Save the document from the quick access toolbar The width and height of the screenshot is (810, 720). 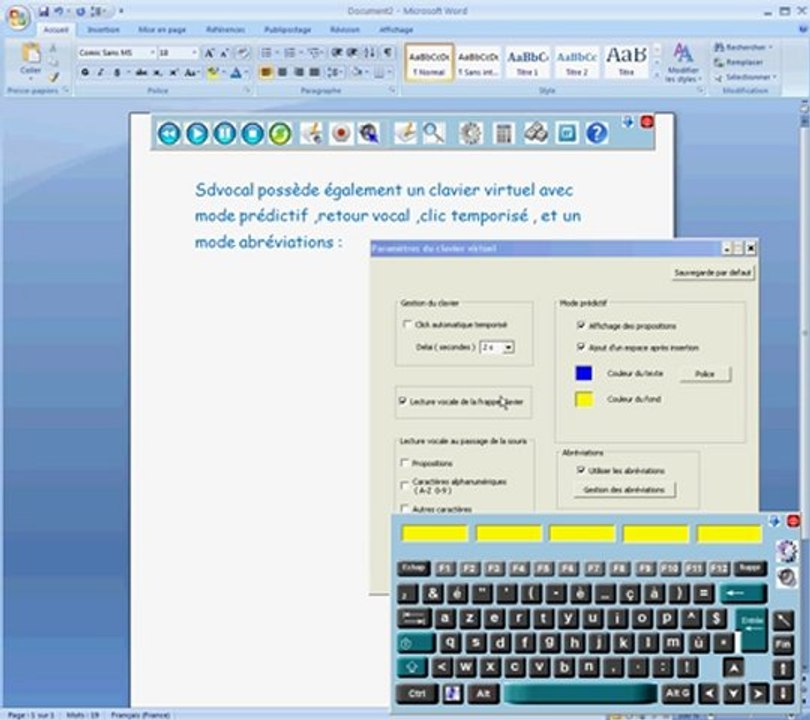44,11
